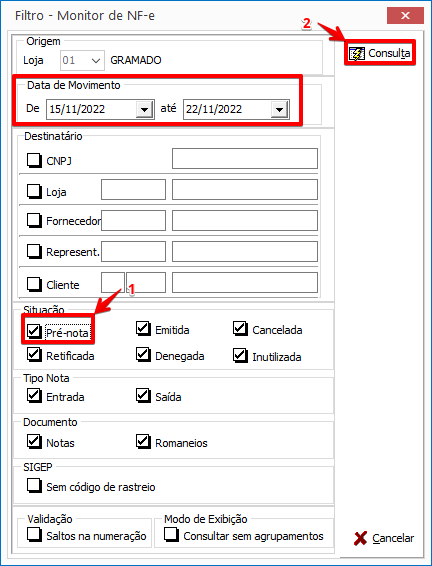Screen dimensions: 432x566
Task: Uncheck the Emitida situation checkbox
Action: [x=143, y=328]
